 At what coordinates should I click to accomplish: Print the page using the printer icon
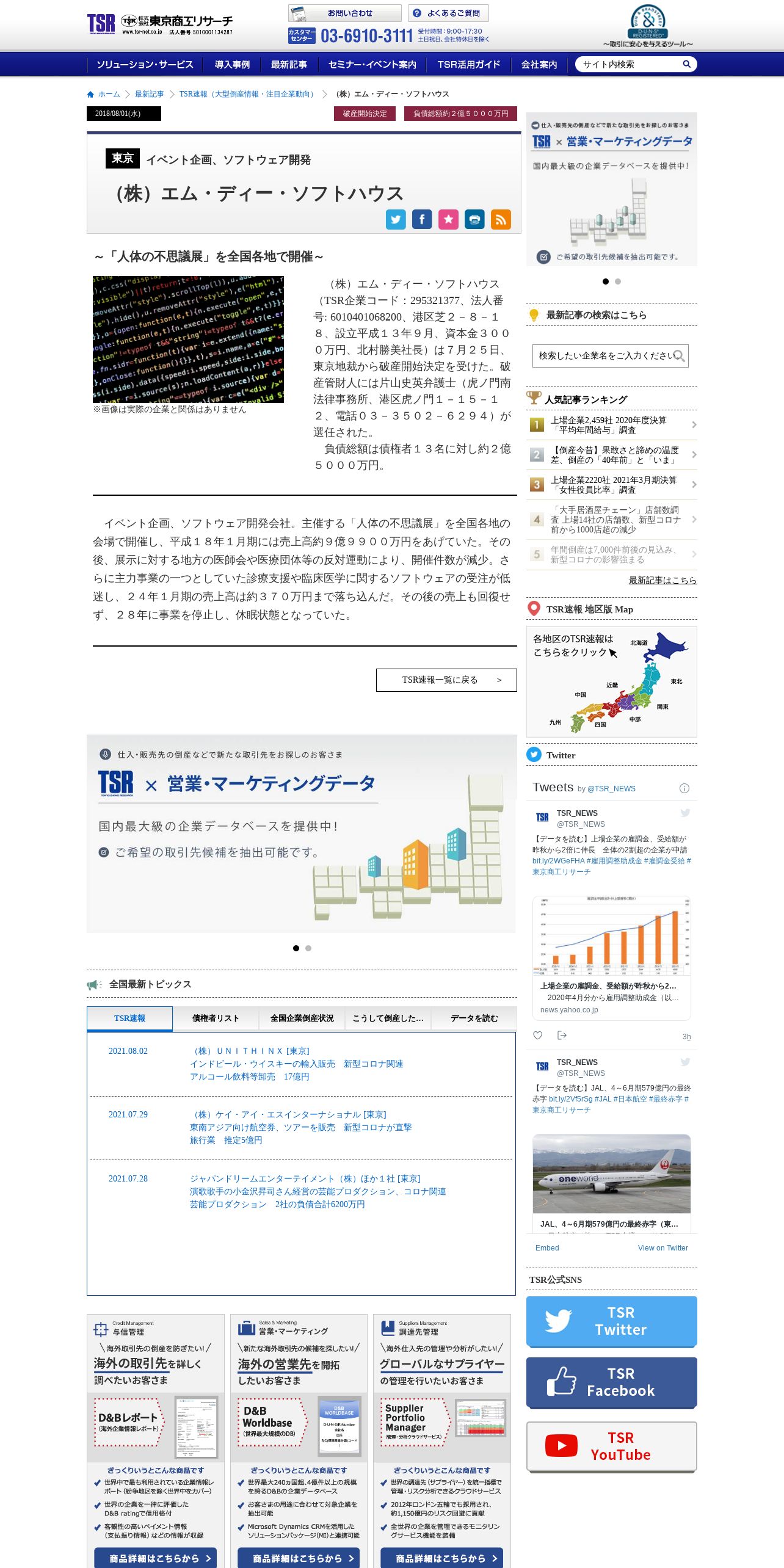point(474,219)
